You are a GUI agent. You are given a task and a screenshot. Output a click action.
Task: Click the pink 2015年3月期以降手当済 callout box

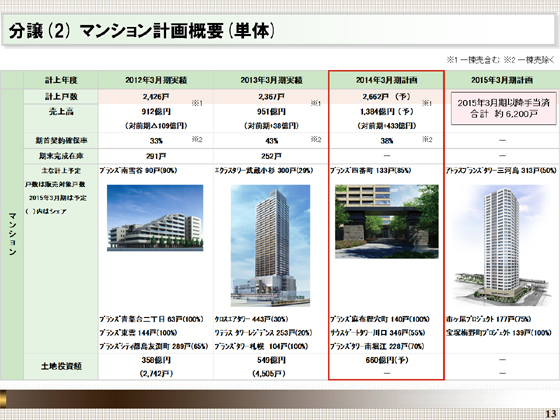pyautogui.click(x=504, y=109)
